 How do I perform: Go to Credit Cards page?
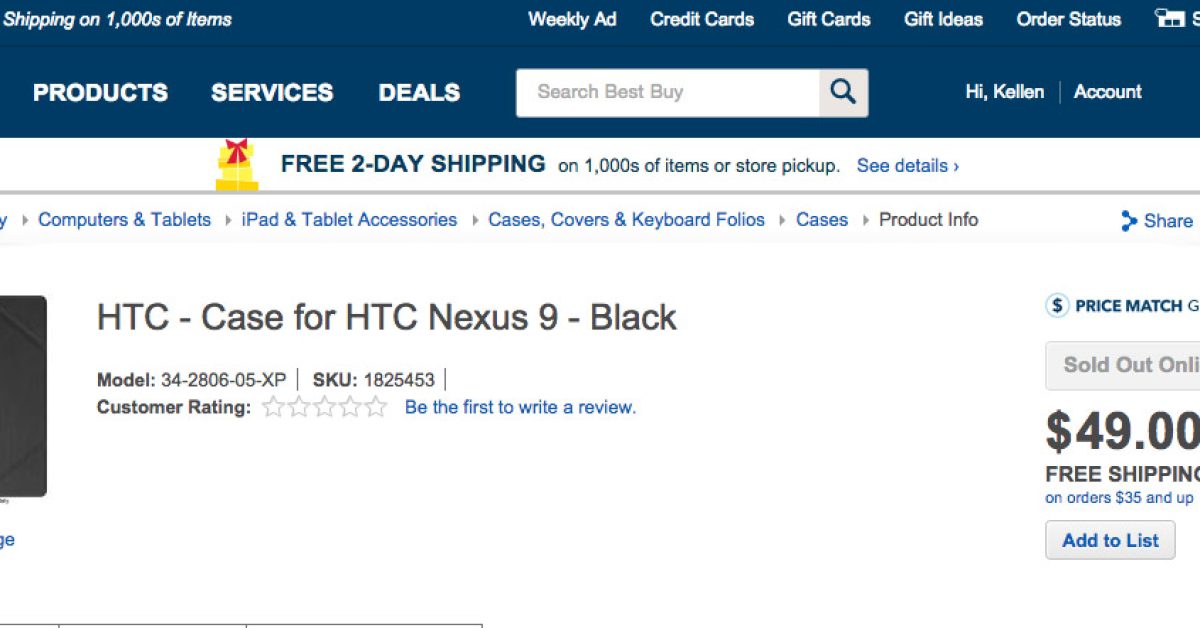click(x=702, y=19)
